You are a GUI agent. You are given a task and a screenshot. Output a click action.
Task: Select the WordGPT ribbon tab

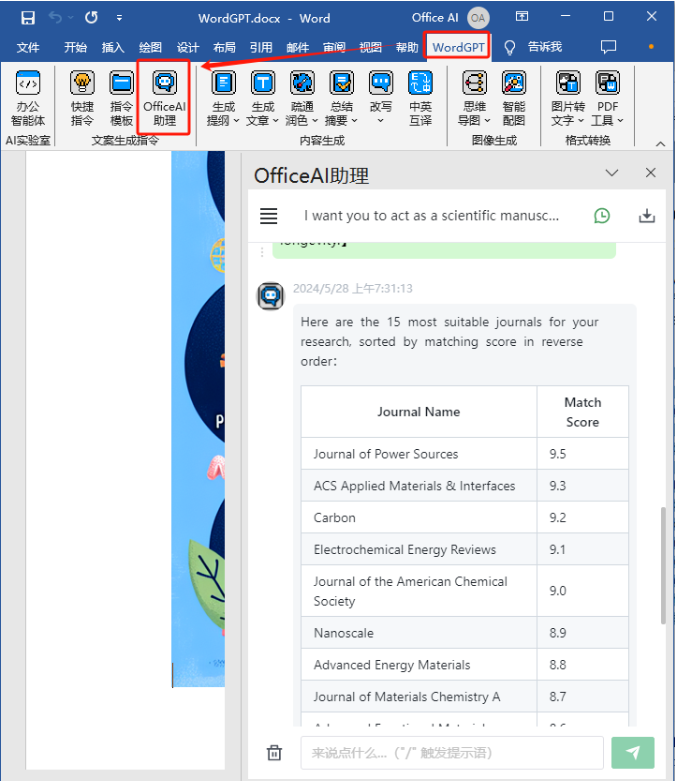(x=458, y=47)
